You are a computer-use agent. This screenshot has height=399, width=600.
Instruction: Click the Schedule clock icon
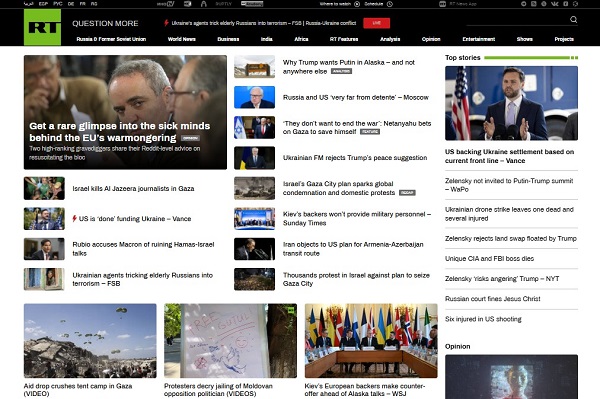point(390,4)
